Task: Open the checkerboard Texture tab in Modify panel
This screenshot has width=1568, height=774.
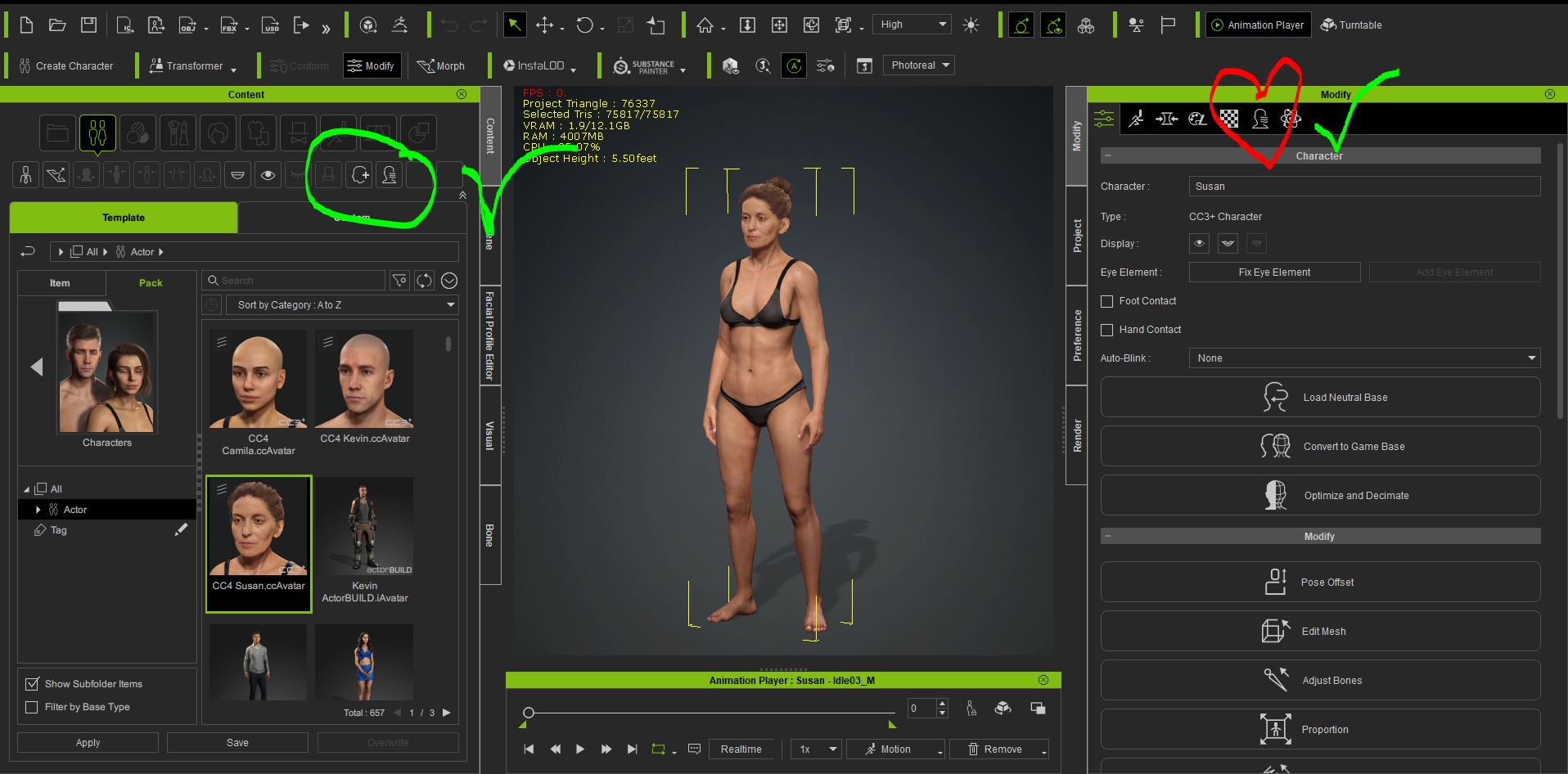Action: click(x=1229, y=119)
